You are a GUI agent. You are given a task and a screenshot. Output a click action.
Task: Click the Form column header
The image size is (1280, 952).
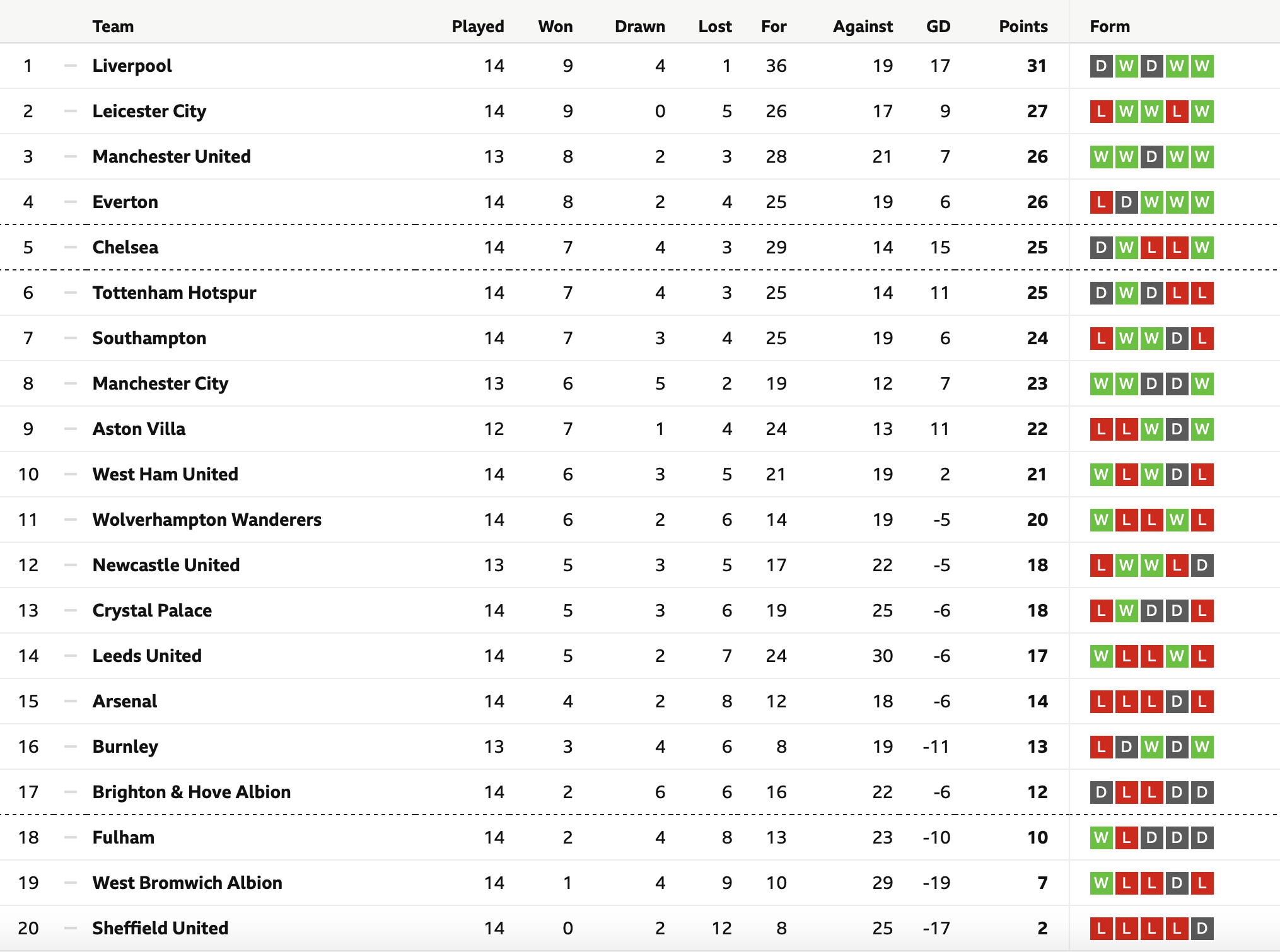click(x=1110, y=26)
